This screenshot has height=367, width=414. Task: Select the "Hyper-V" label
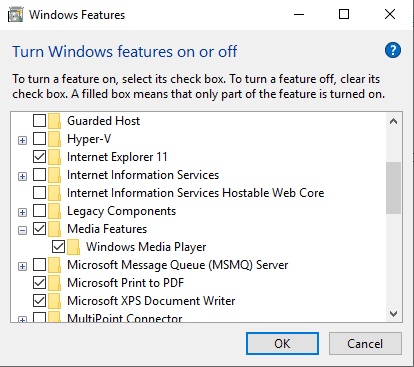89,139
